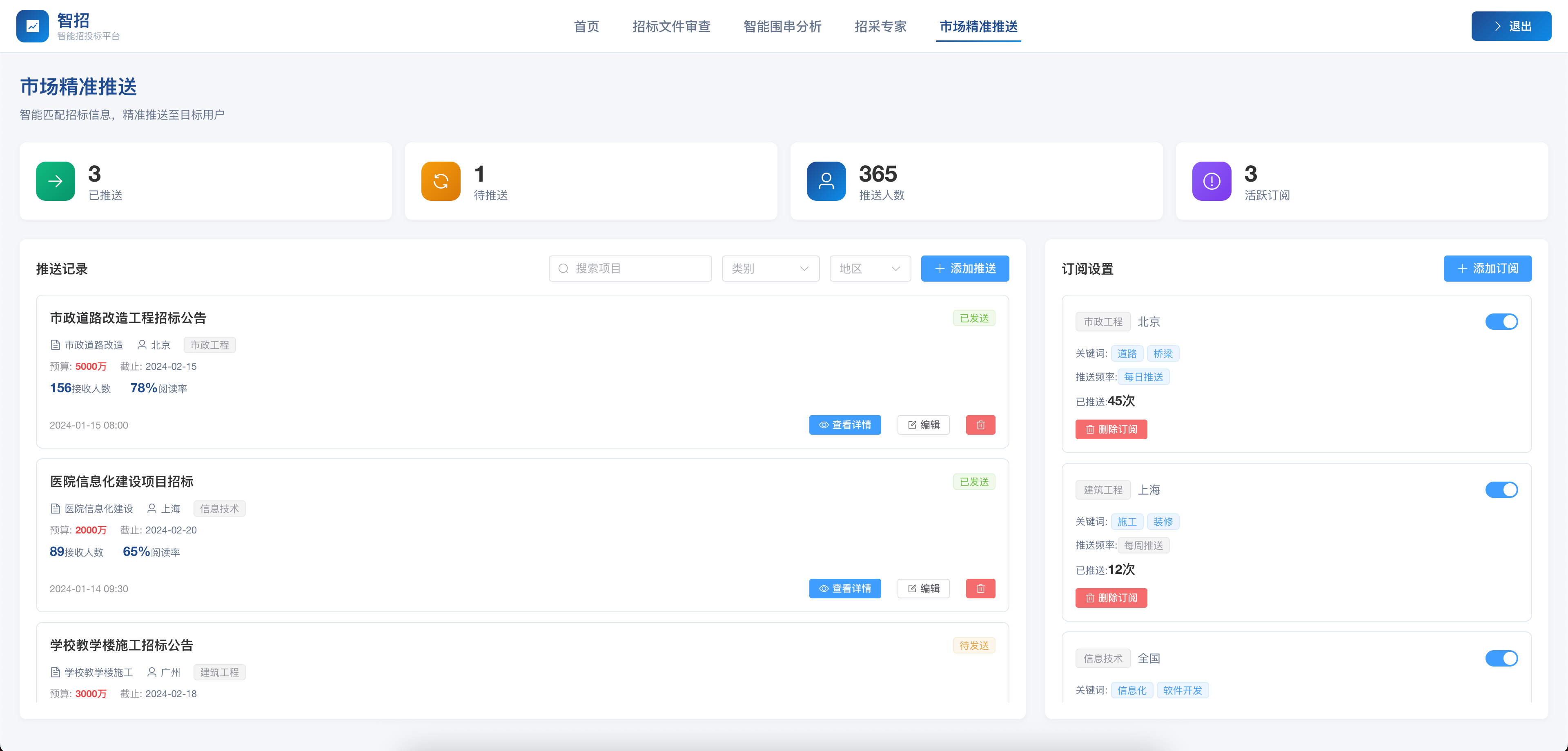Click the 搜索项目 input field
The width and height of the screenshot is (1568, 751).
tap(630, 269)
